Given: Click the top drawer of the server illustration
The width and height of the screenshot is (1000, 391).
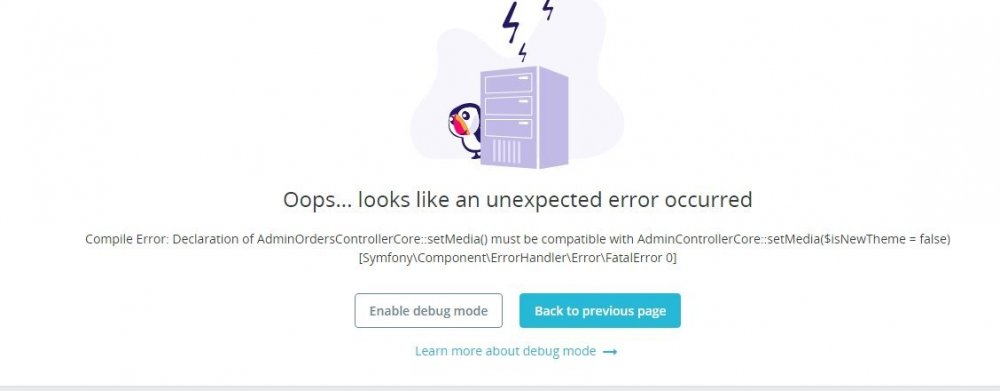Looking at the screenshot, I should pos(508,83).
